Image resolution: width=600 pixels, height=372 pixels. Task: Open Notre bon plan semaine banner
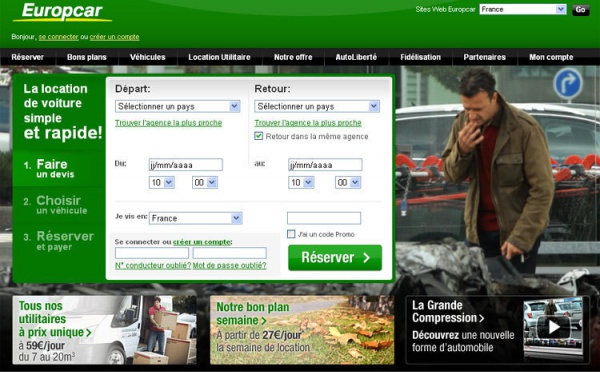tap(302, 330)
